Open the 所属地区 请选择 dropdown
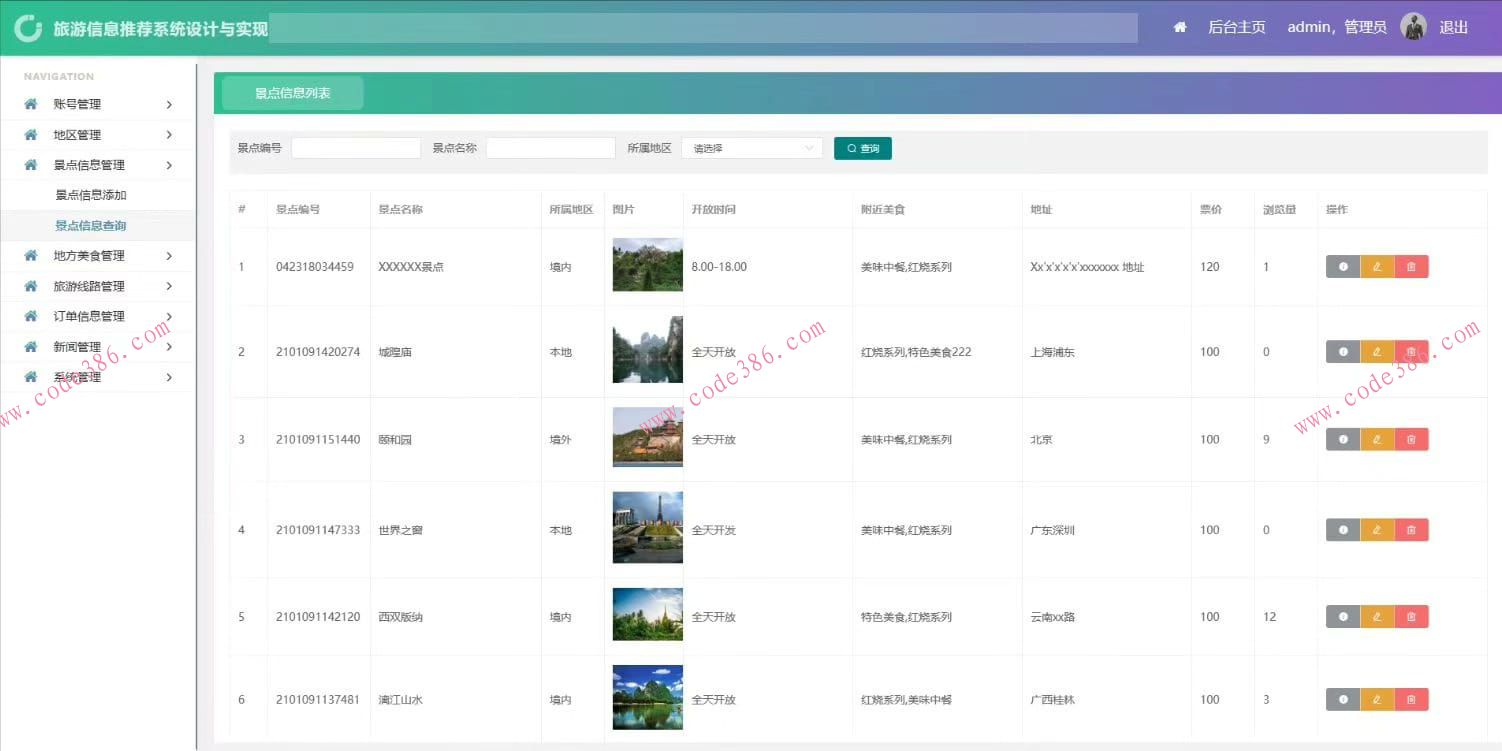Image resolution: width=1502 pixels, height=751 pixels. pos(751,147)
